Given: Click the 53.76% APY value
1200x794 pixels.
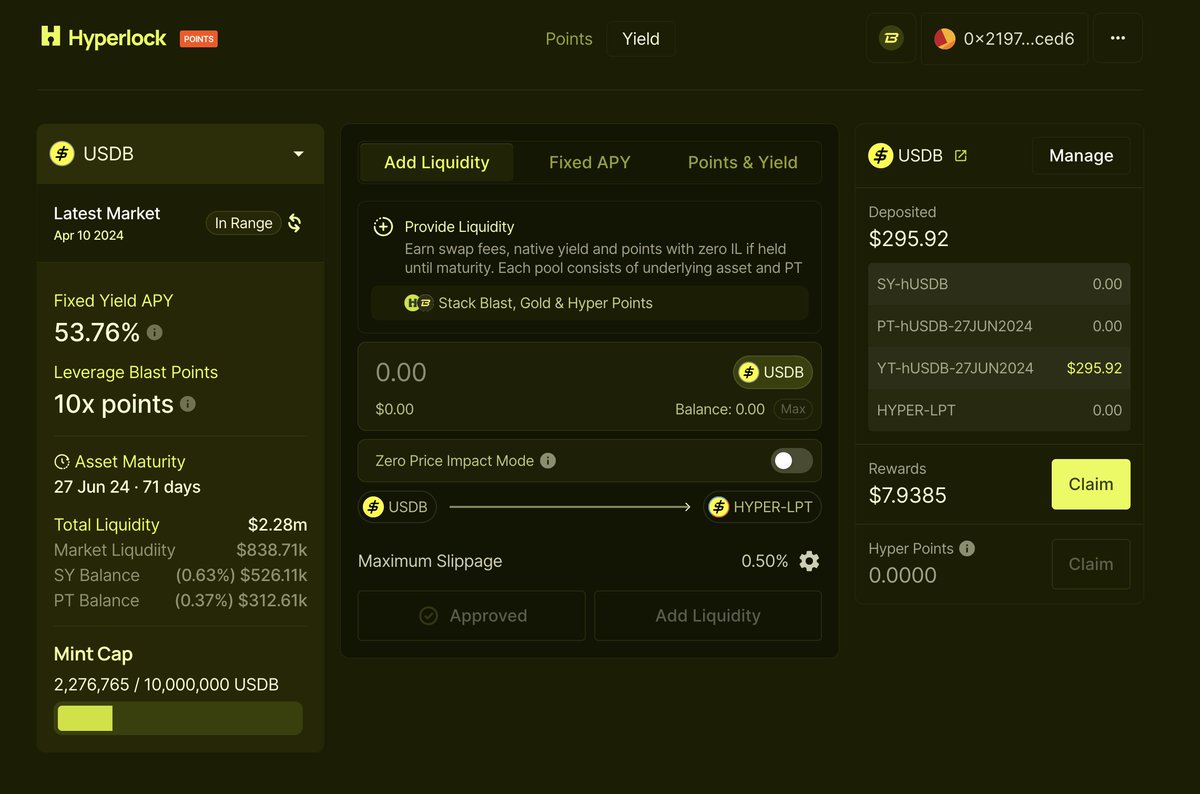Looking at the screenshot, I should tap(97, 332).
